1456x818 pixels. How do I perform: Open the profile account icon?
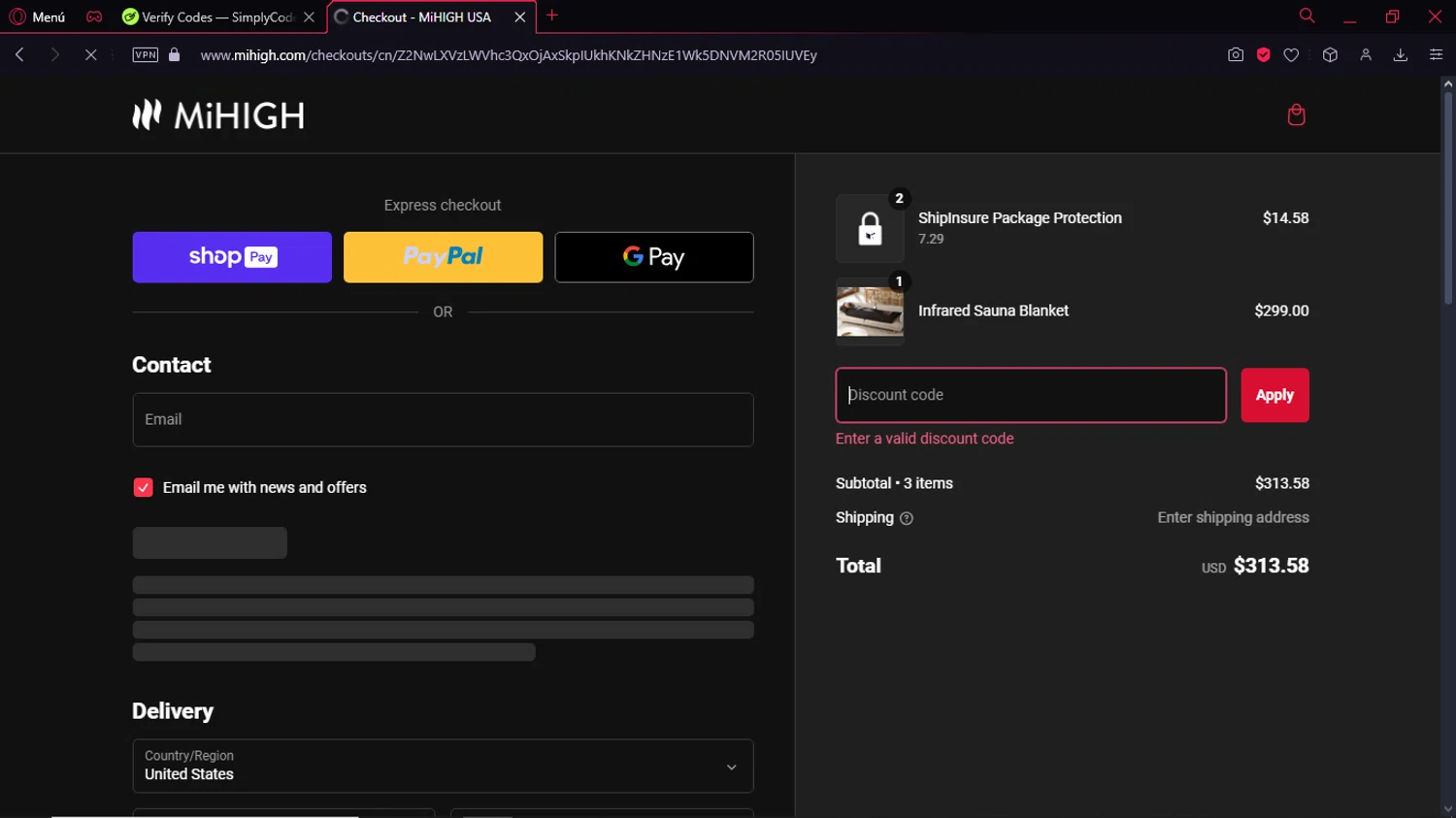[1366, 55]
